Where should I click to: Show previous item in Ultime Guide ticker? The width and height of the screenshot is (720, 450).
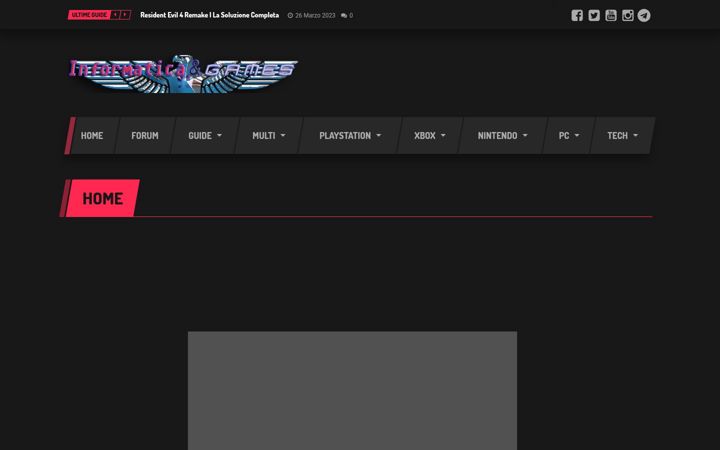coord(115,15)
